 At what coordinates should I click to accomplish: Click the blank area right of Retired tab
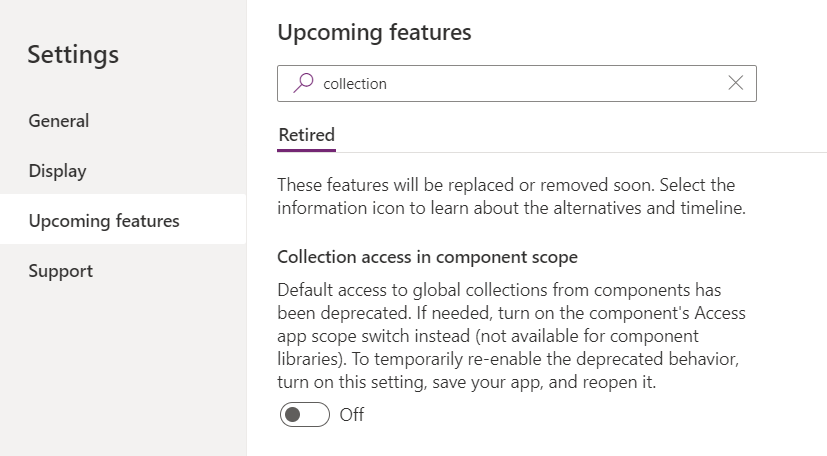click(x=580, y=135)
